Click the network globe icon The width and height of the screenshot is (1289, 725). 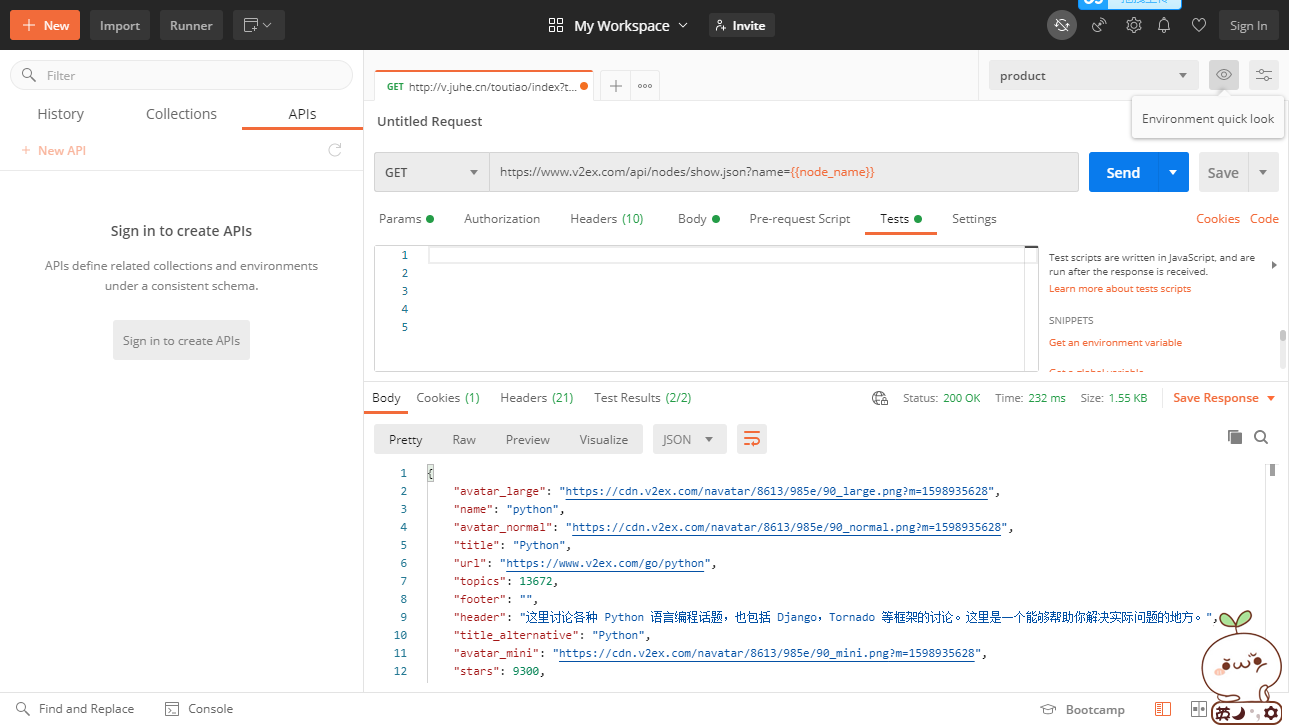(x=880, y=398)
